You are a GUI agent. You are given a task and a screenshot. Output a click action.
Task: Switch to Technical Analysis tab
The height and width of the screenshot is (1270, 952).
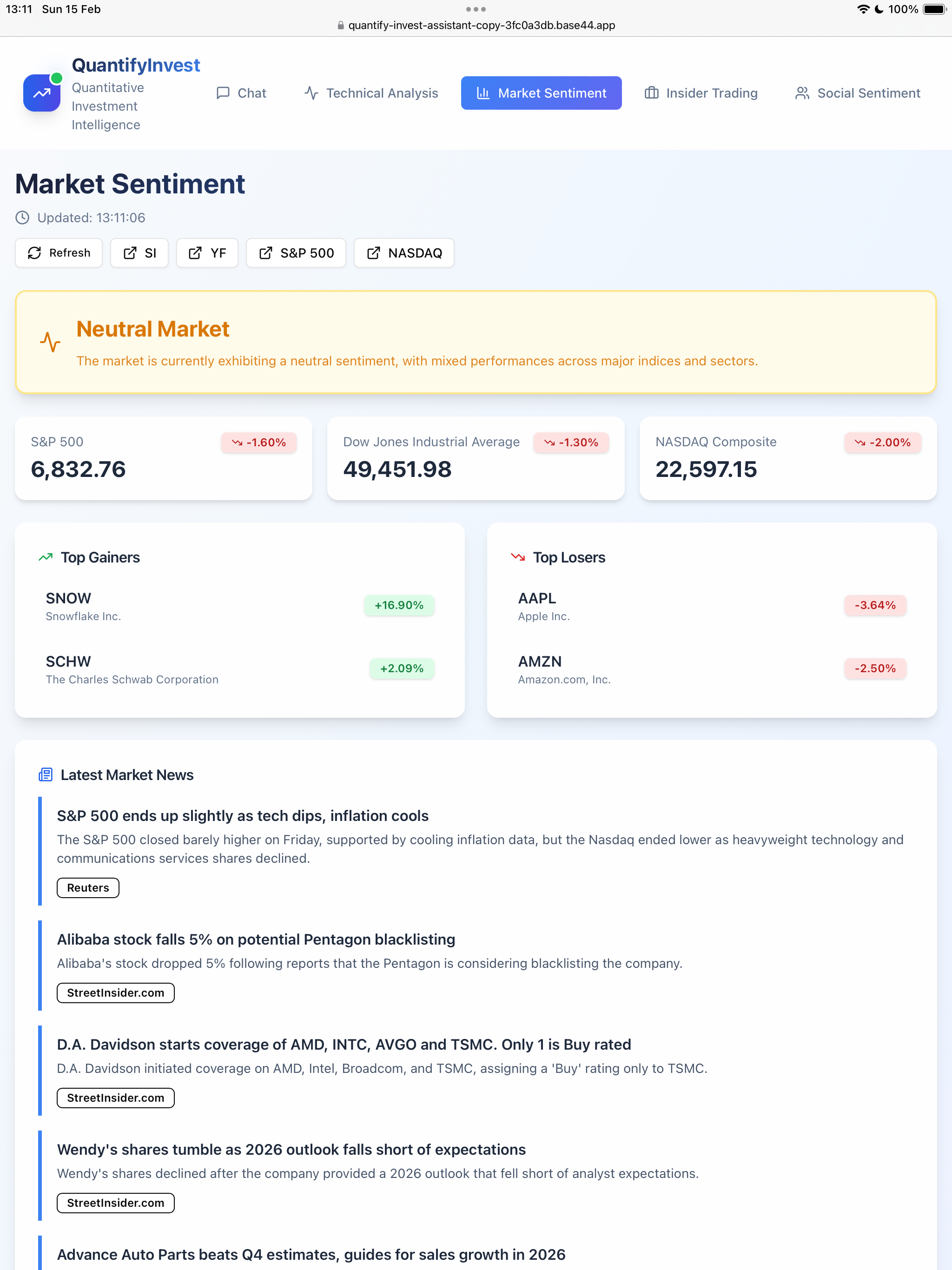coord(371,93)
